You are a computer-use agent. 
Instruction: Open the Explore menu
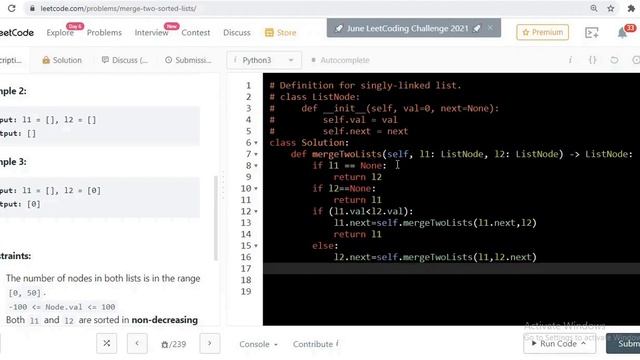click(x=60, y=33)
